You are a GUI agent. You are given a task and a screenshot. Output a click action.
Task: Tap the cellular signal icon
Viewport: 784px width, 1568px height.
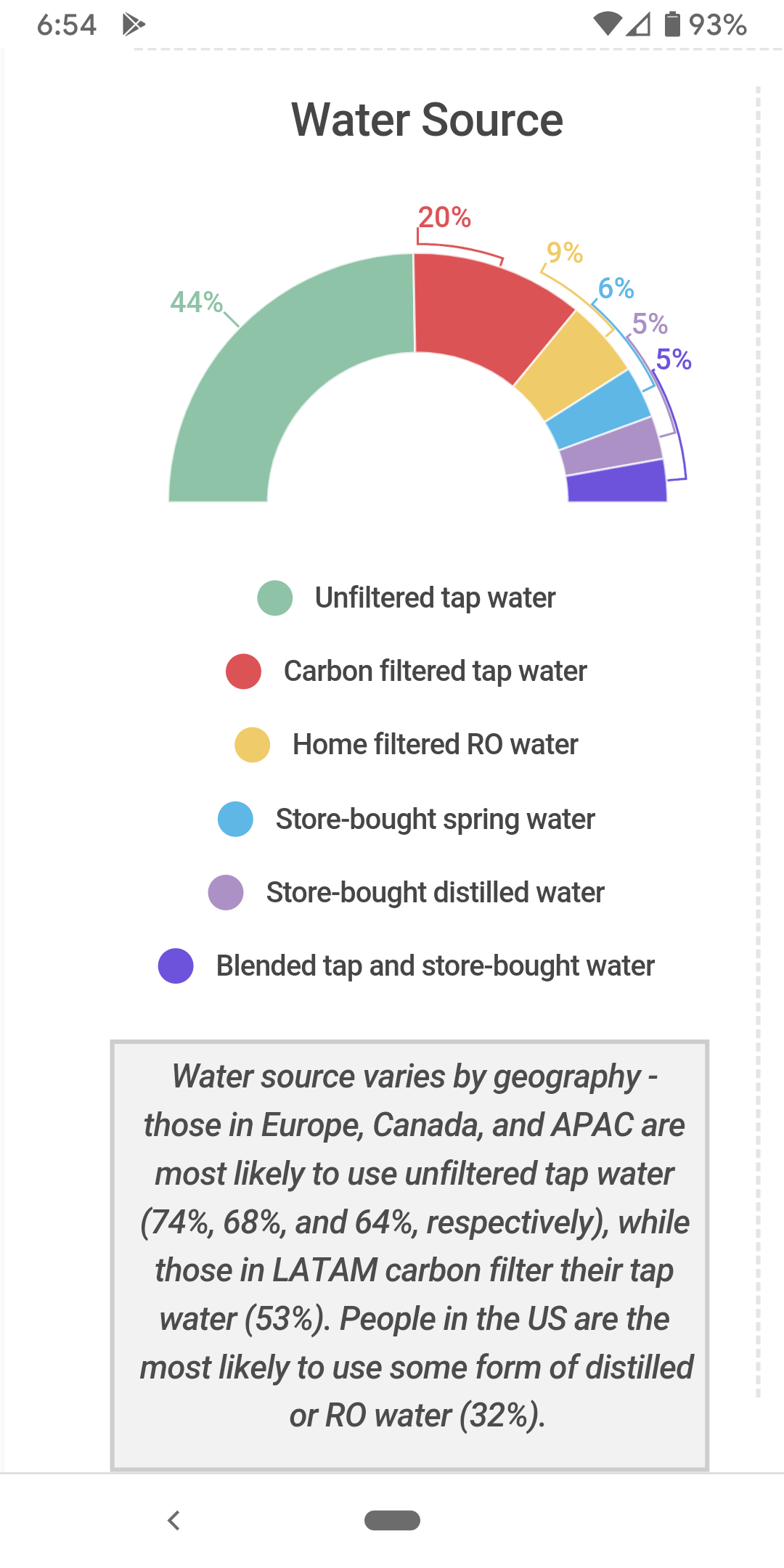(x=639, y=24)
